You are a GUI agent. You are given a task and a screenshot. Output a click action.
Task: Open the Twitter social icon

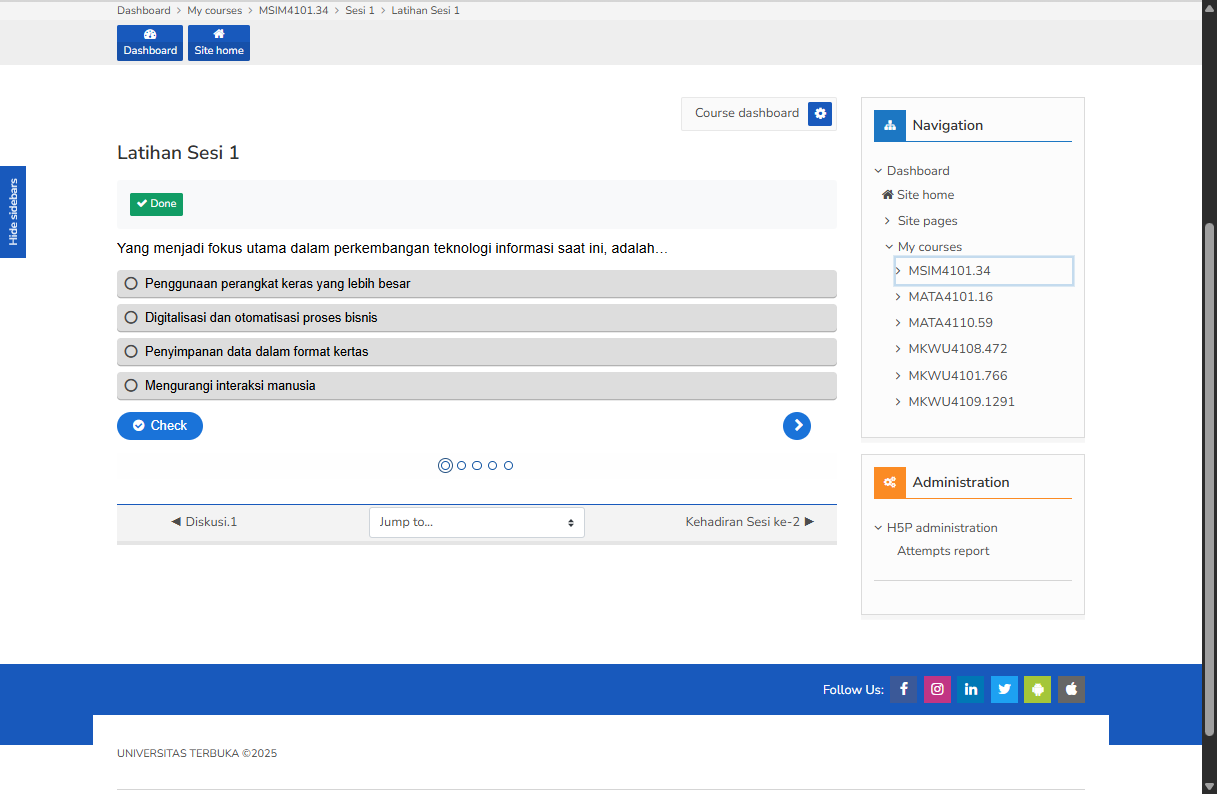coord(1004,689)
